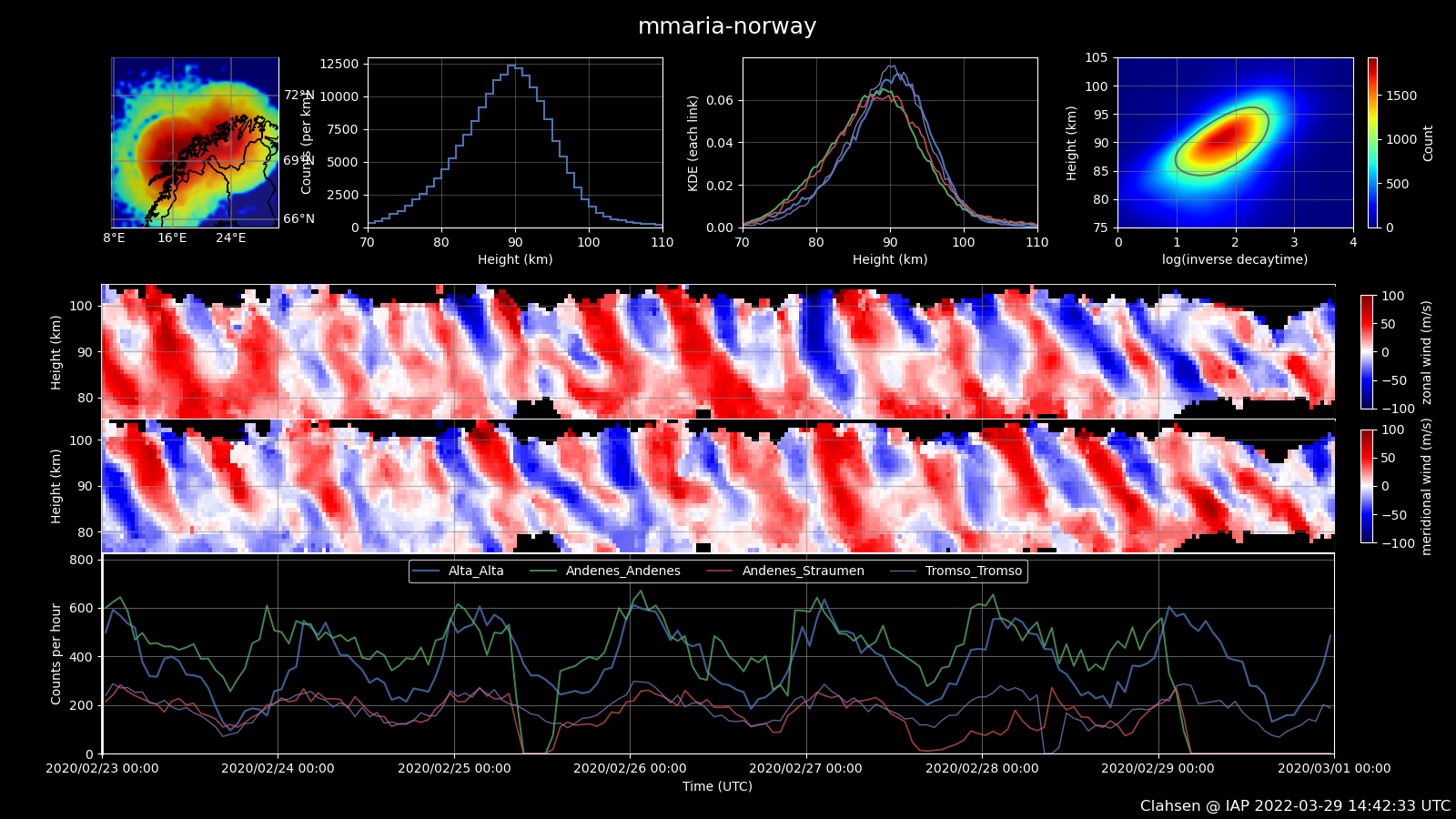The width and height of the screenshot is (1456, 819).
Task: Click the height count histogram plot
Action: point(515,143)
